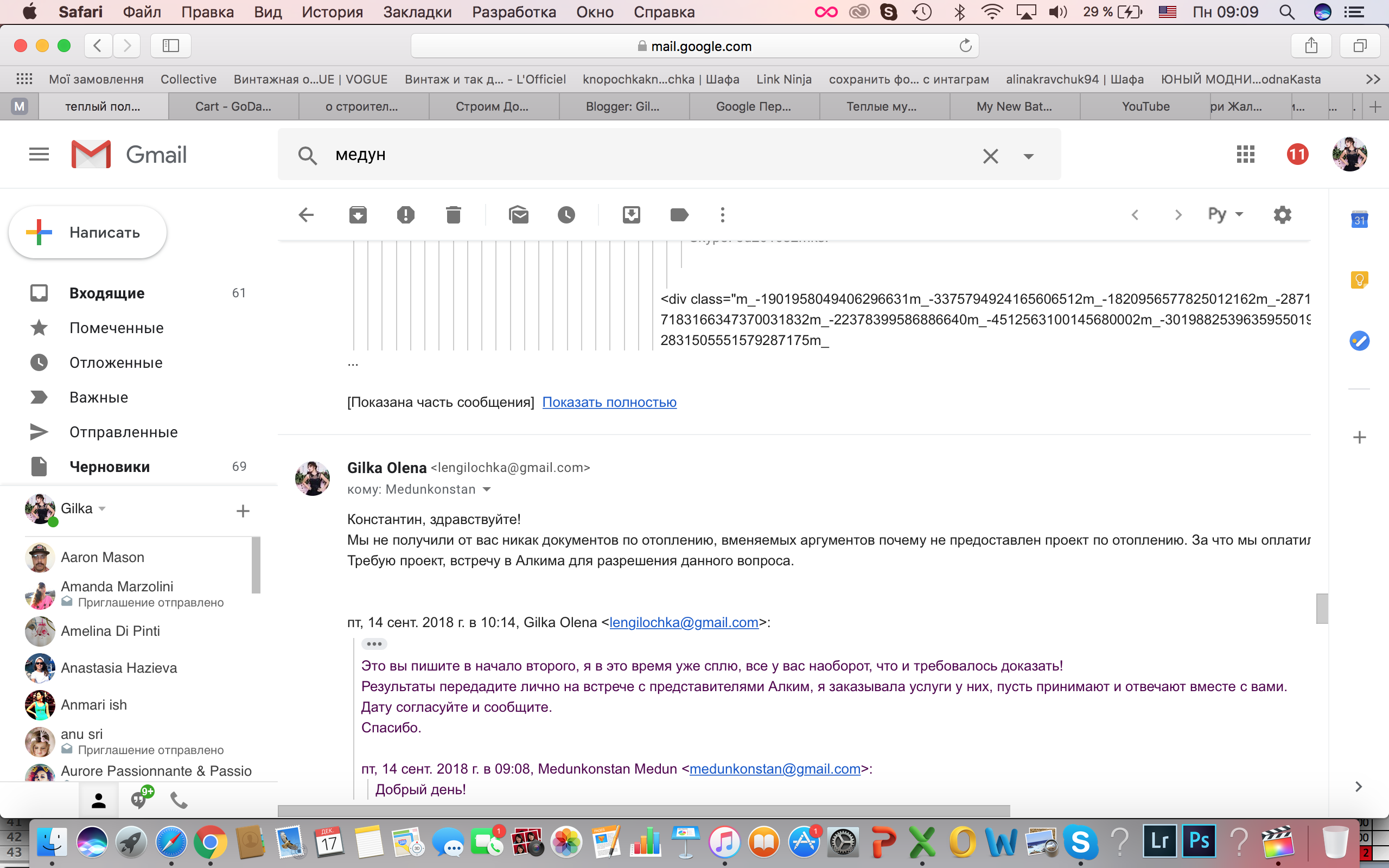The width and height of the screenshot is (1389, 868).
Task: Open the Py input tools dropdown
Action: pos(1225,214)
